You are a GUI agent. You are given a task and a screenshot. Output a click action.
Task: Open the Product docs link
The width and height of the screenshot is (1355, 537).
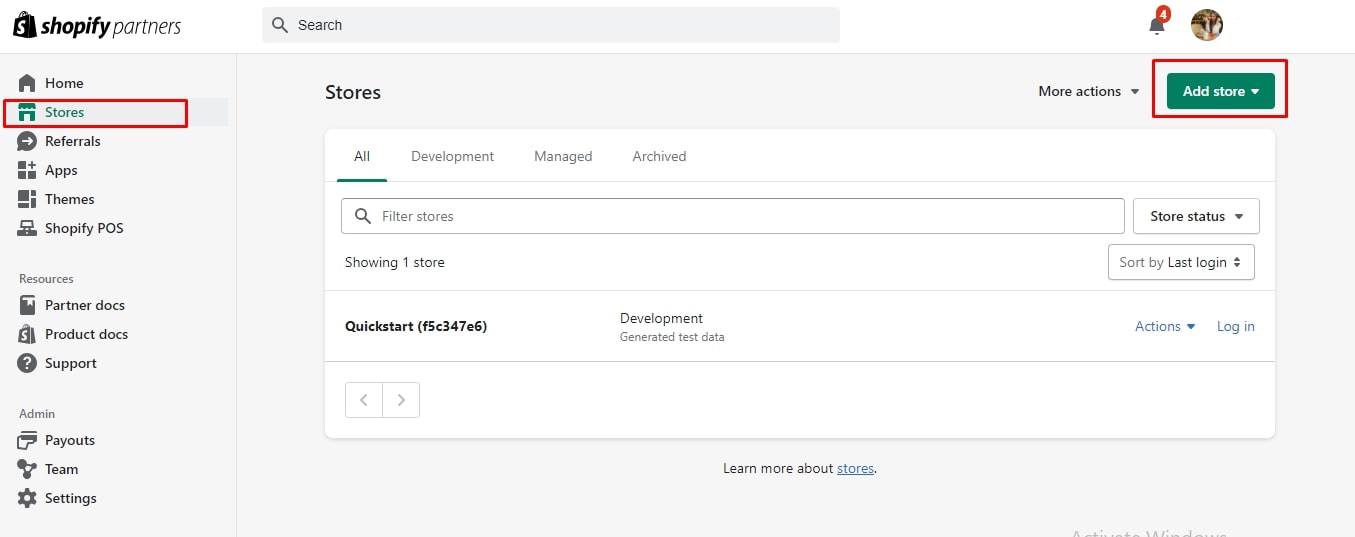click(86, 334)
